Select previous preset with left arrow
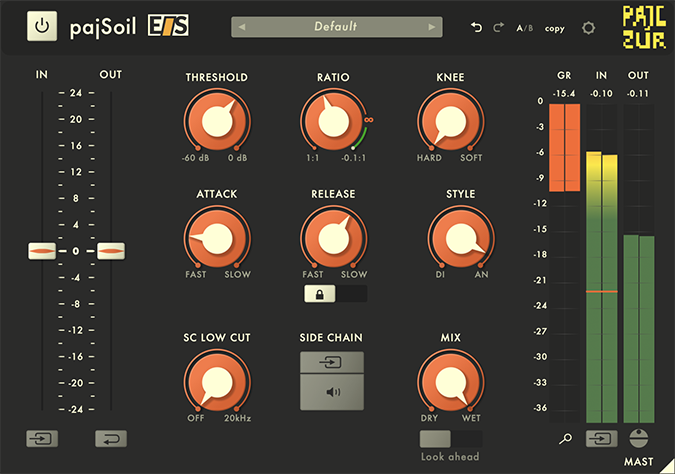Screen dimensions: 675x474 (x=241, y=27)
